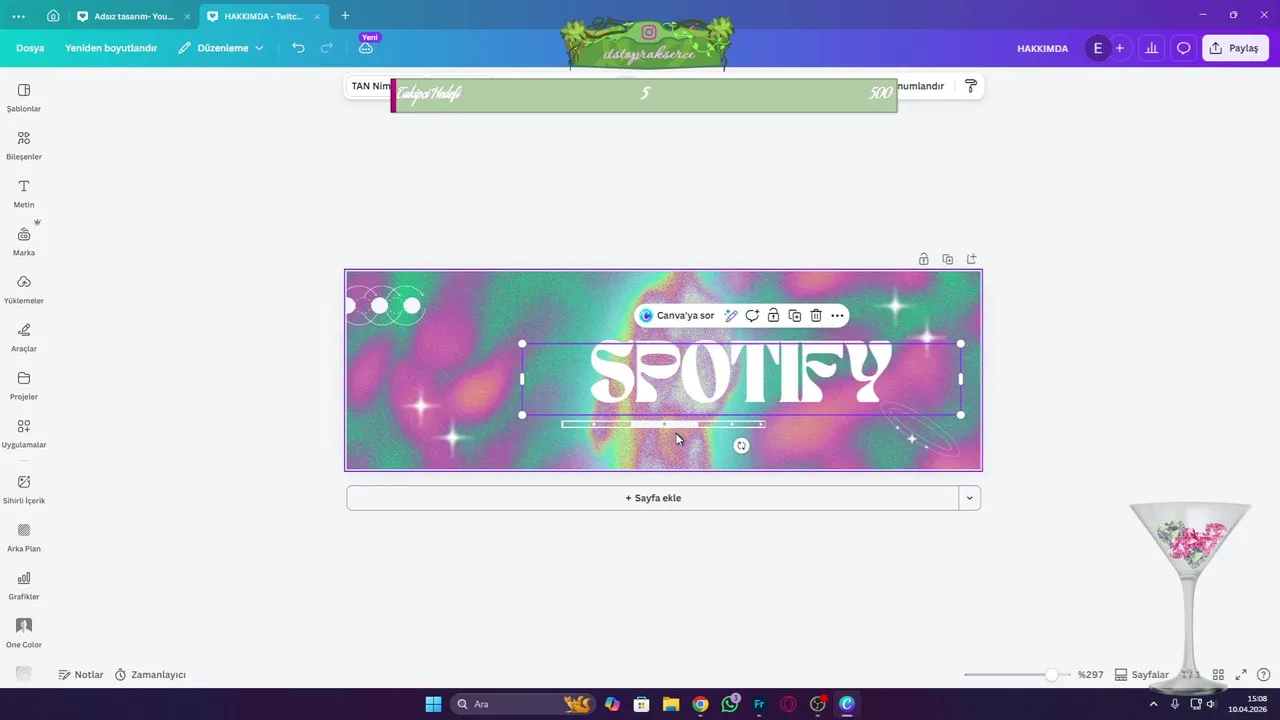Expand the Sayfa ekle dropdown arrow
Image resolution: width=1280 pixels, height=720 pixels.
(969, 498)
